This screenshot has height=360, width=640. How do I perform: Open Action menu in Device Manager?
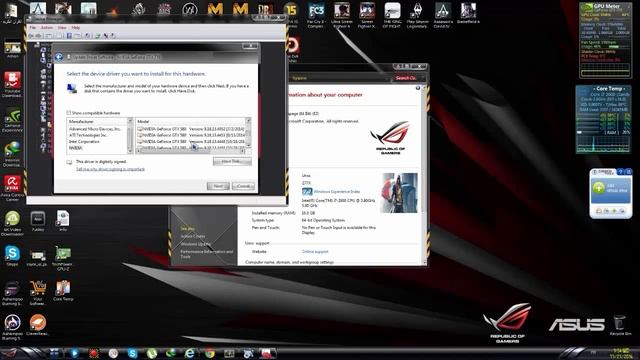[47, 28]
